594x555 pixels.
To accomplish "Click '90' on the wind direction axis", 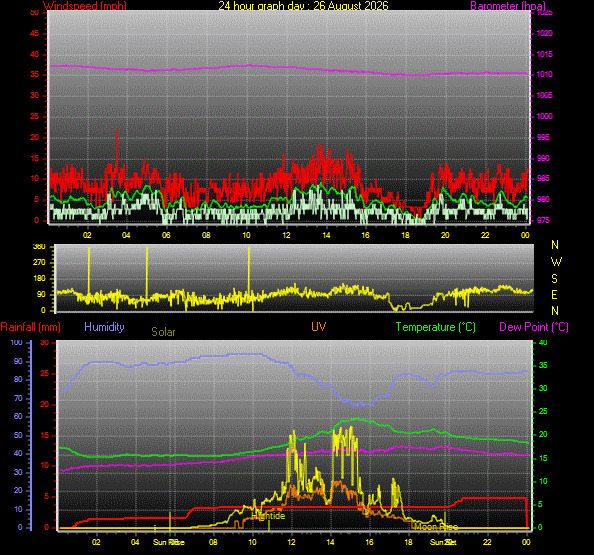I will pyautogui.click(x=41, y=294).
